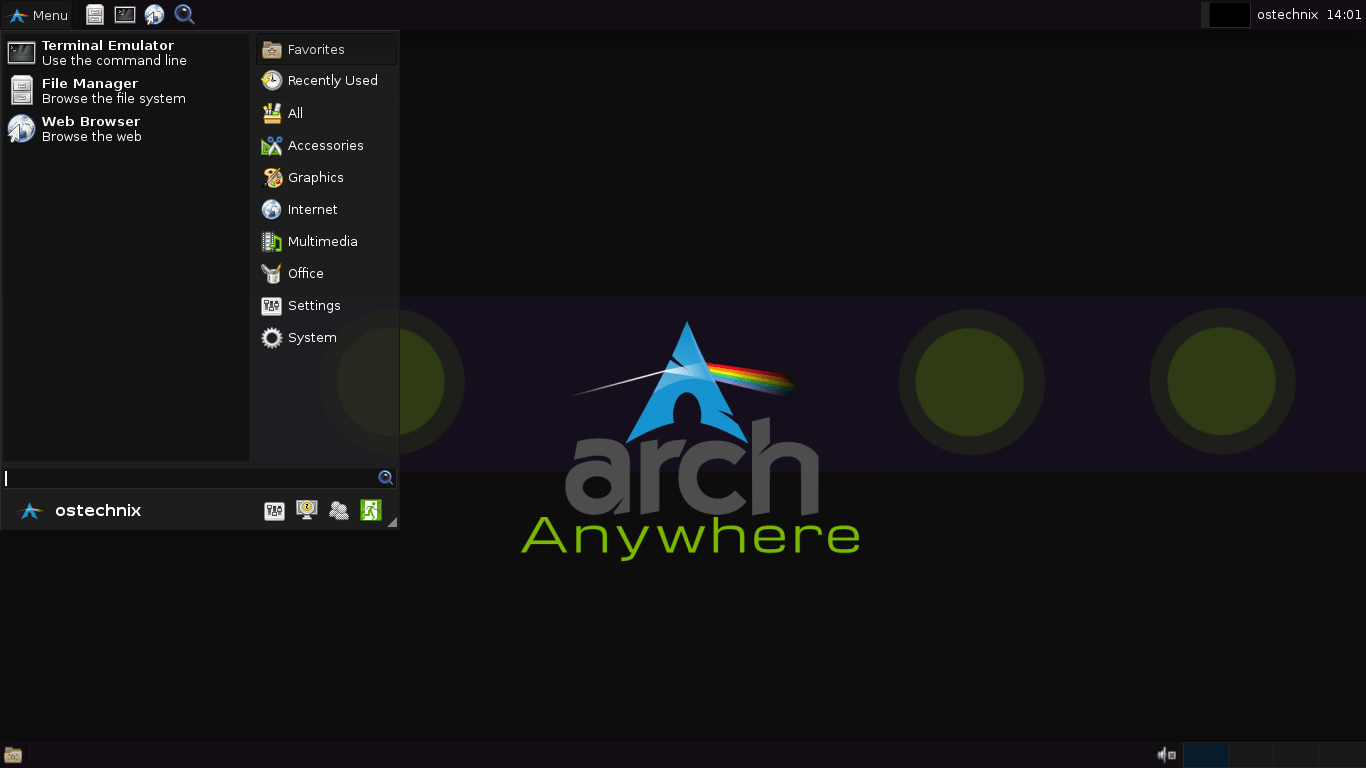This screenshot has width=1366, height=768.
Task: Log out with the green exit icon
Action: click(x=371, y=511)
